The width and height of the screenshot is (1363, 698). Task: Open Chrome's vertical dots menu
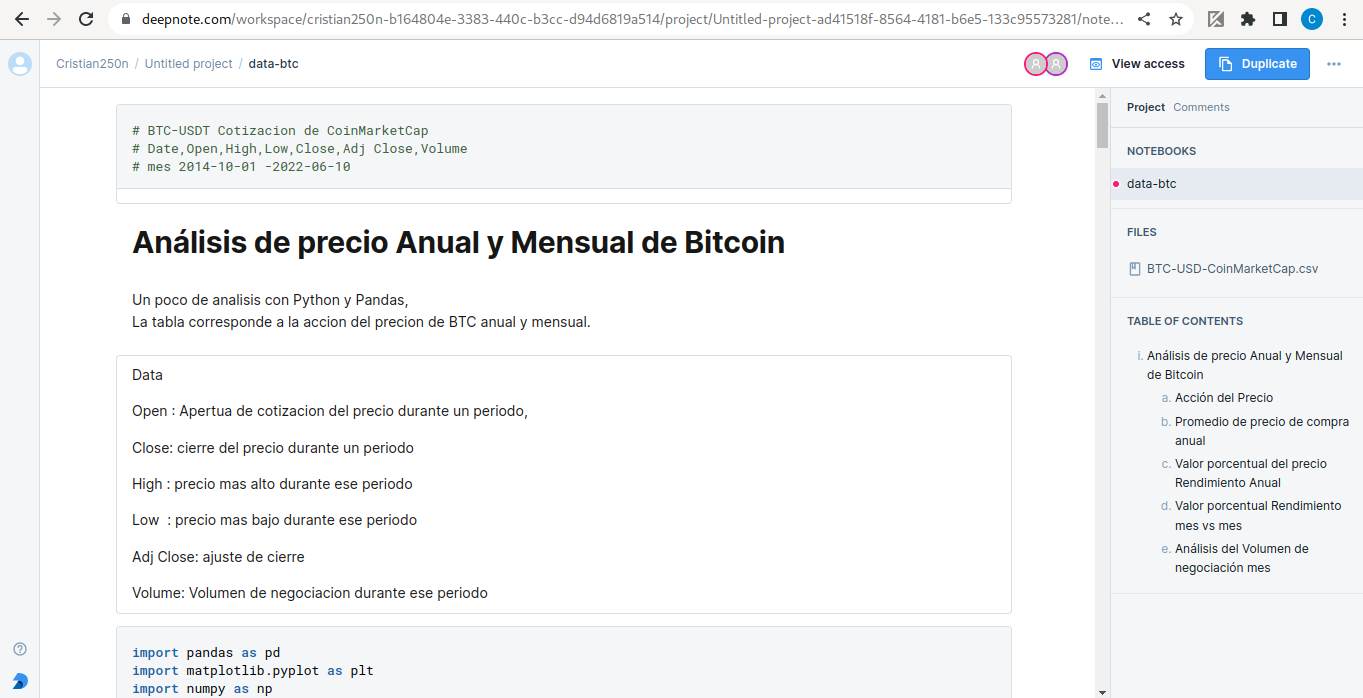click(x=1344, y=19)
